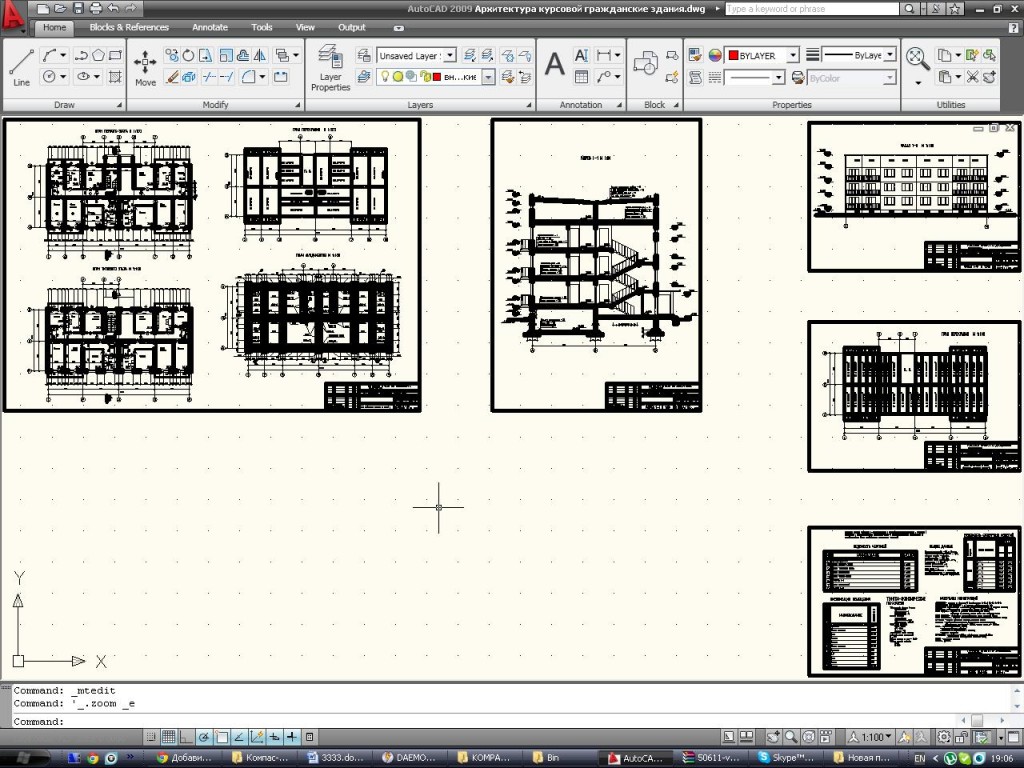Pick the Polyline tool
The width and height of the screenshot is (1024, 768).
click(81, 56)
